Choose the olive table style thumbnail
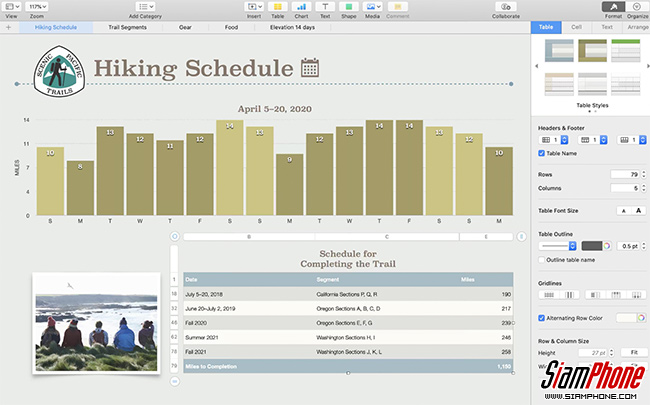 click(592, 50)
